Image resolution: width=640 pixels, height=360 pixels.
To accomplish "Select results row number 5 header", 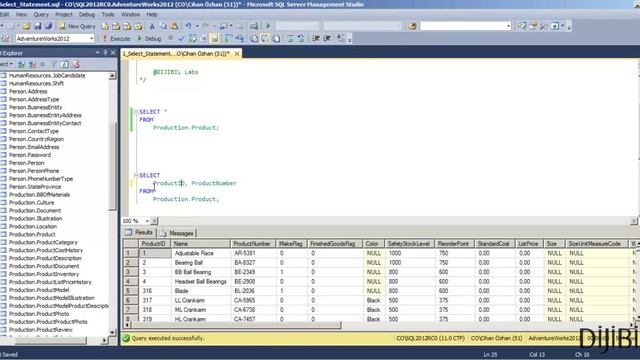I will [130, 291].
